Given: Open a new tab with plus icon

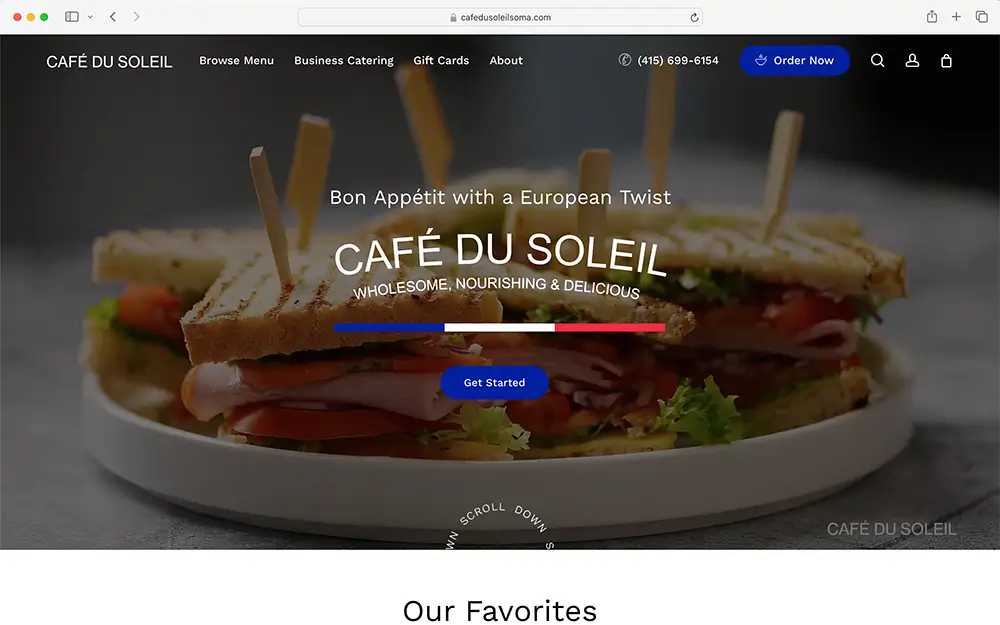Looking at the screenshot, I should 956,17.
